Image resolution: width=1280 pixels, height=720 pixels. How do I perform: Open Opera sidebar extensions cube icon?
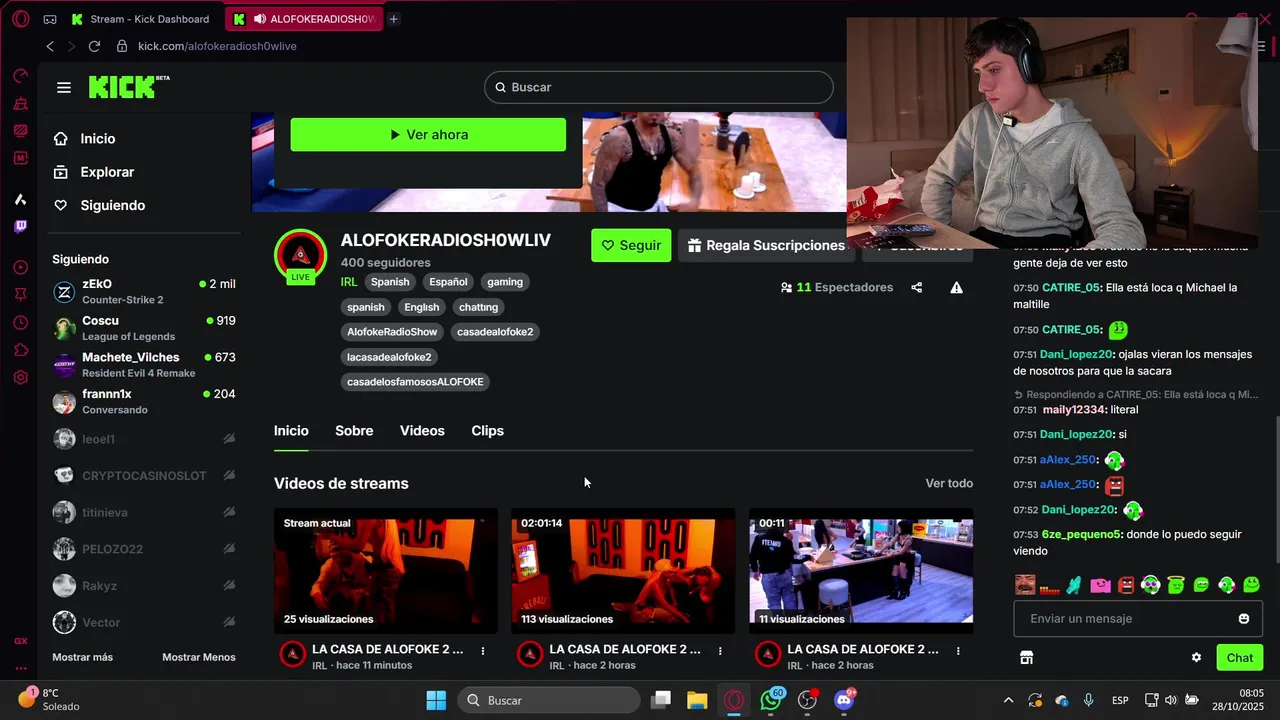20,350
